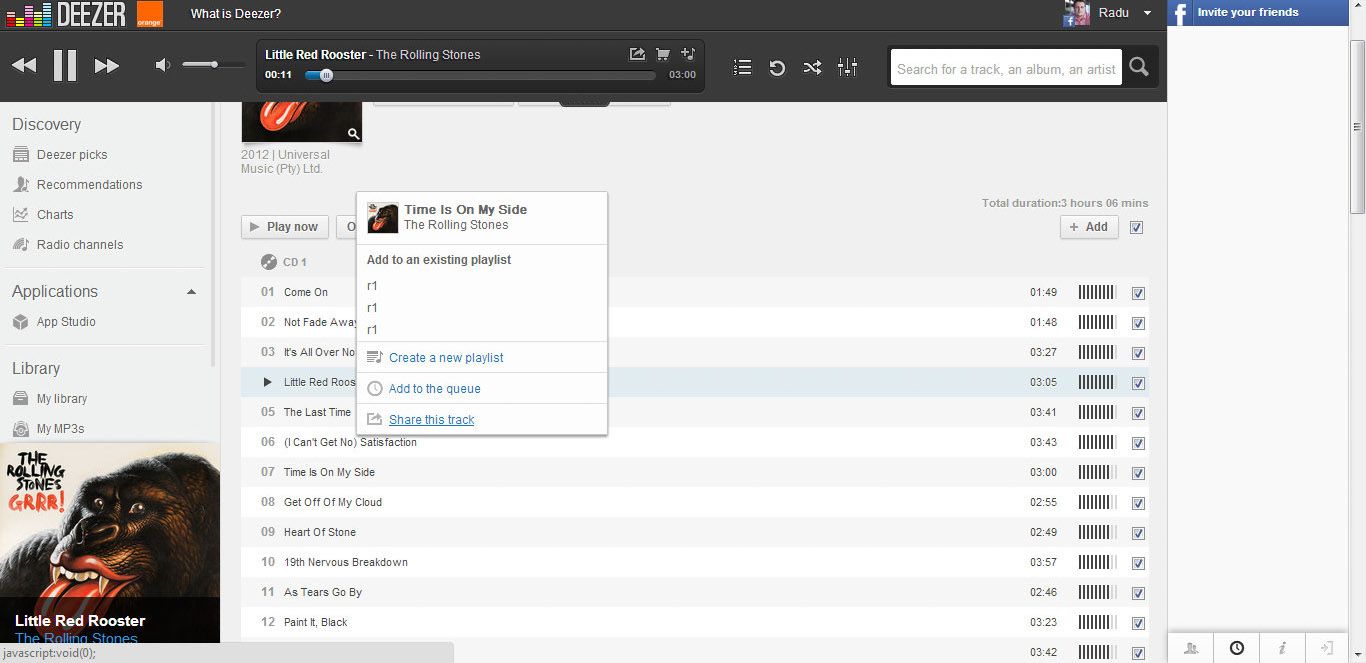Click popularity bars for Come On
Viewport: 1366px width, 663px height.
(x=1097, y=293)
